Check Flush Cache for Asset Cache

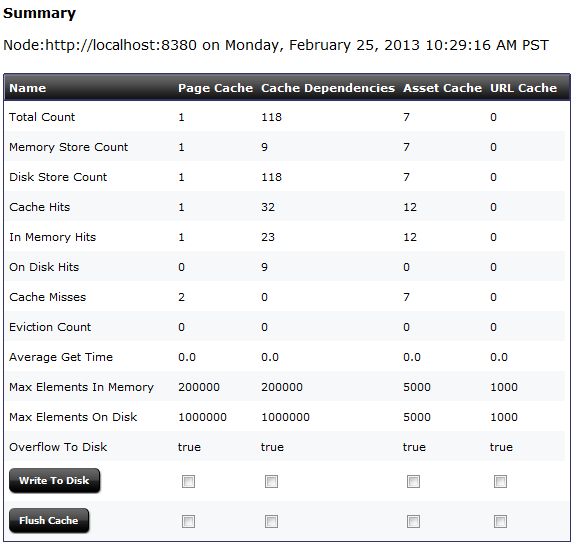413,522
